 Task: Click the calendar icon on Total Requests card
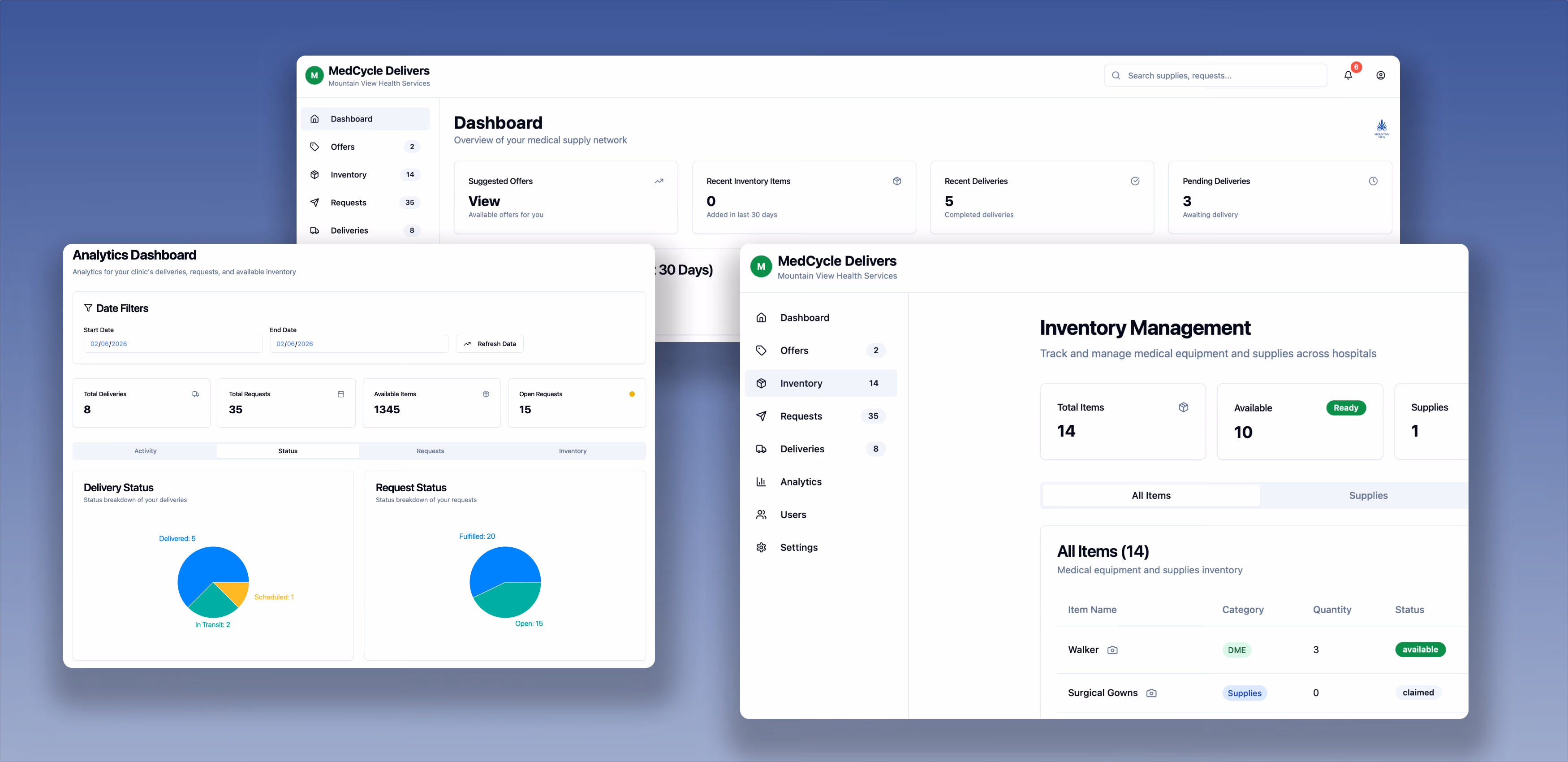[341, 394]
